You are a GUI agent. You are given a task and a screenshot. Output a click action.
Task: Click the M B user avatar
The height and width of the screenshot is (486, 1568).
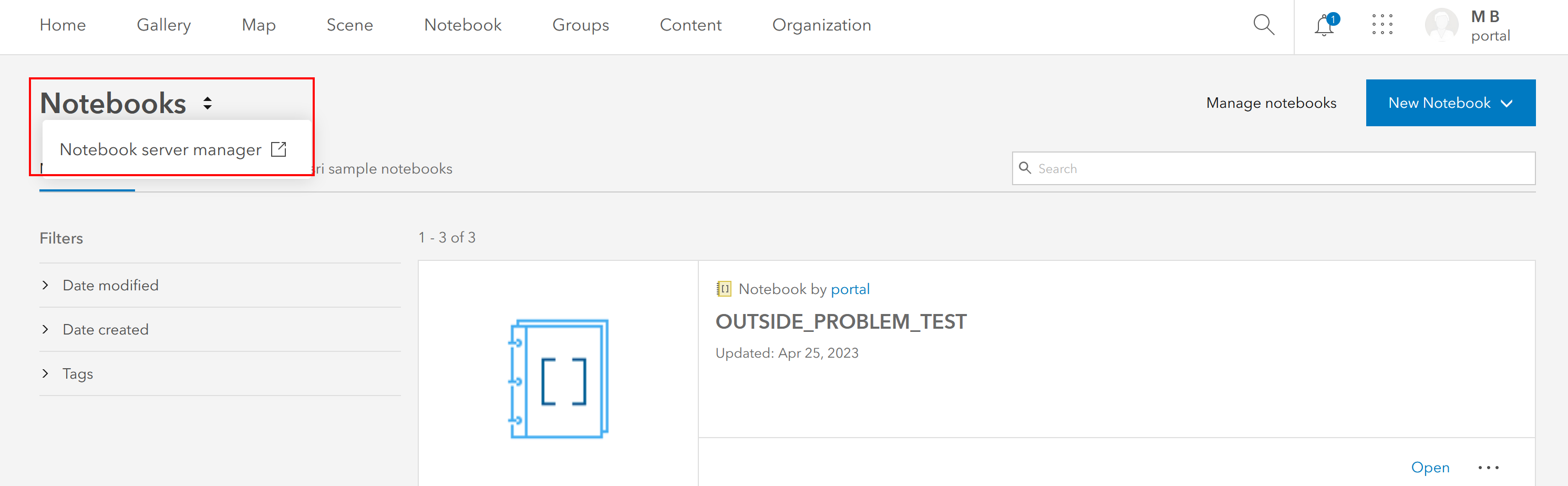click(x=1441, y=25)
